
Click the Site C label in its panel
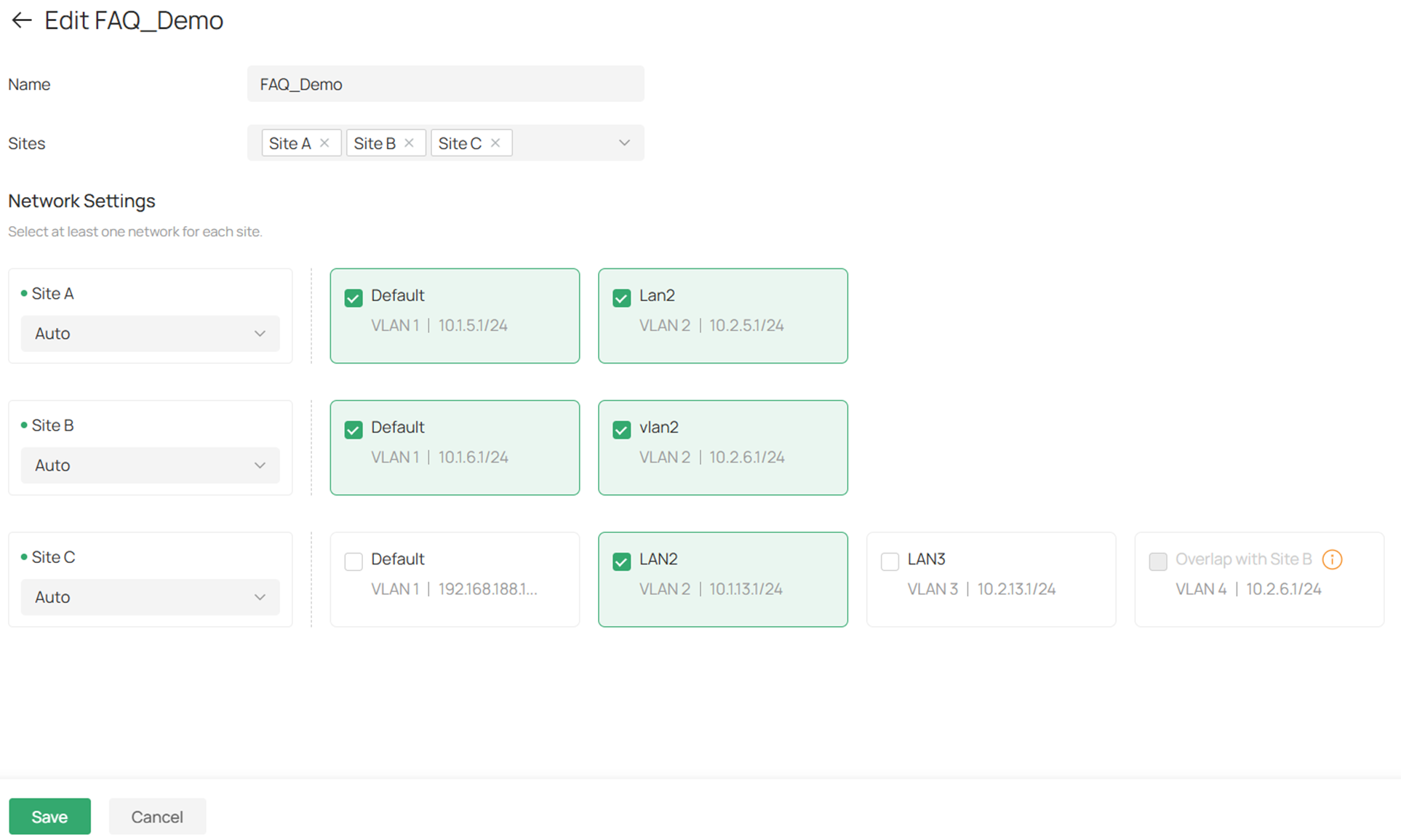tap(53, 557)
